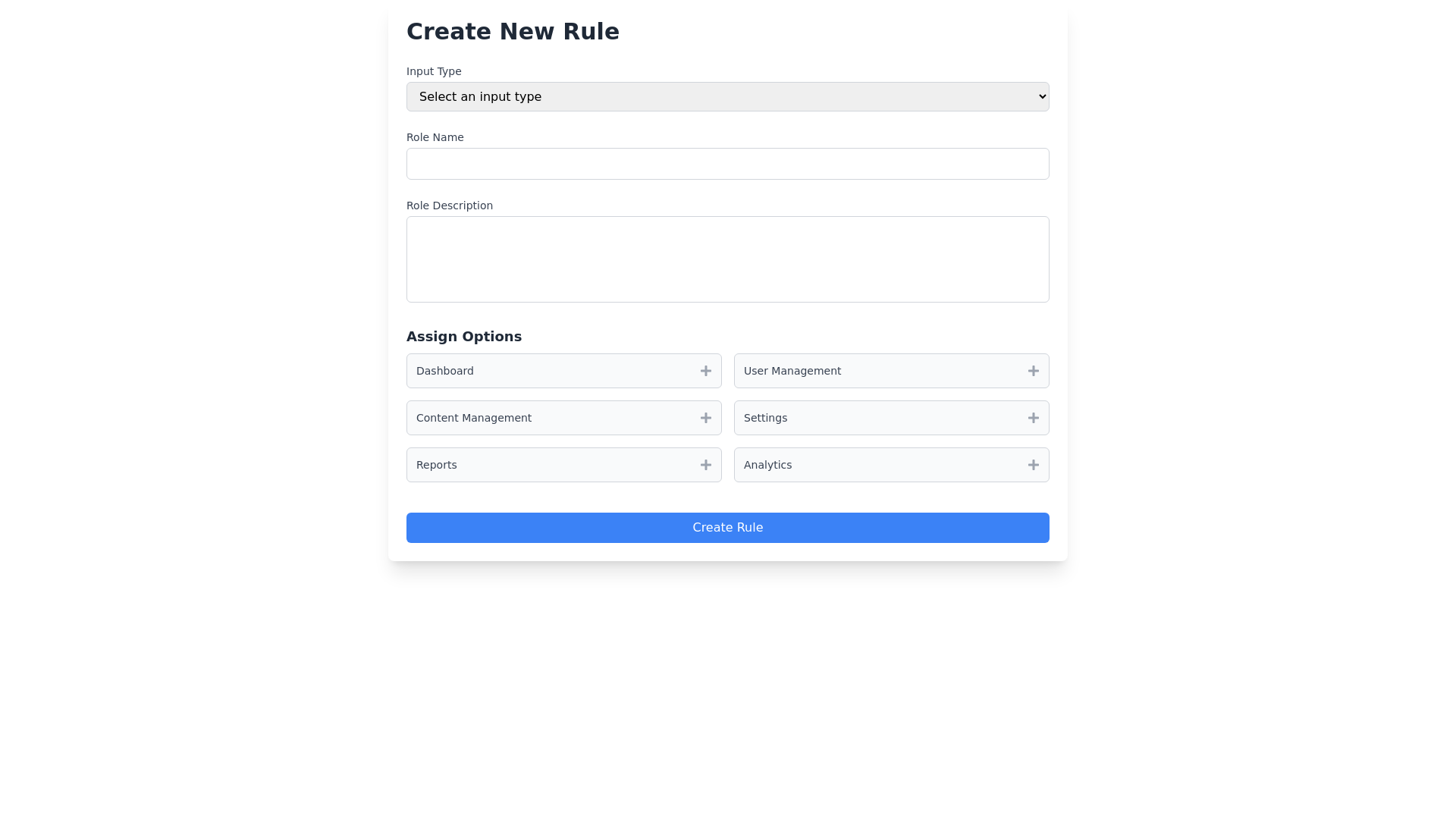Click the Role Description field label

[450, 206]
